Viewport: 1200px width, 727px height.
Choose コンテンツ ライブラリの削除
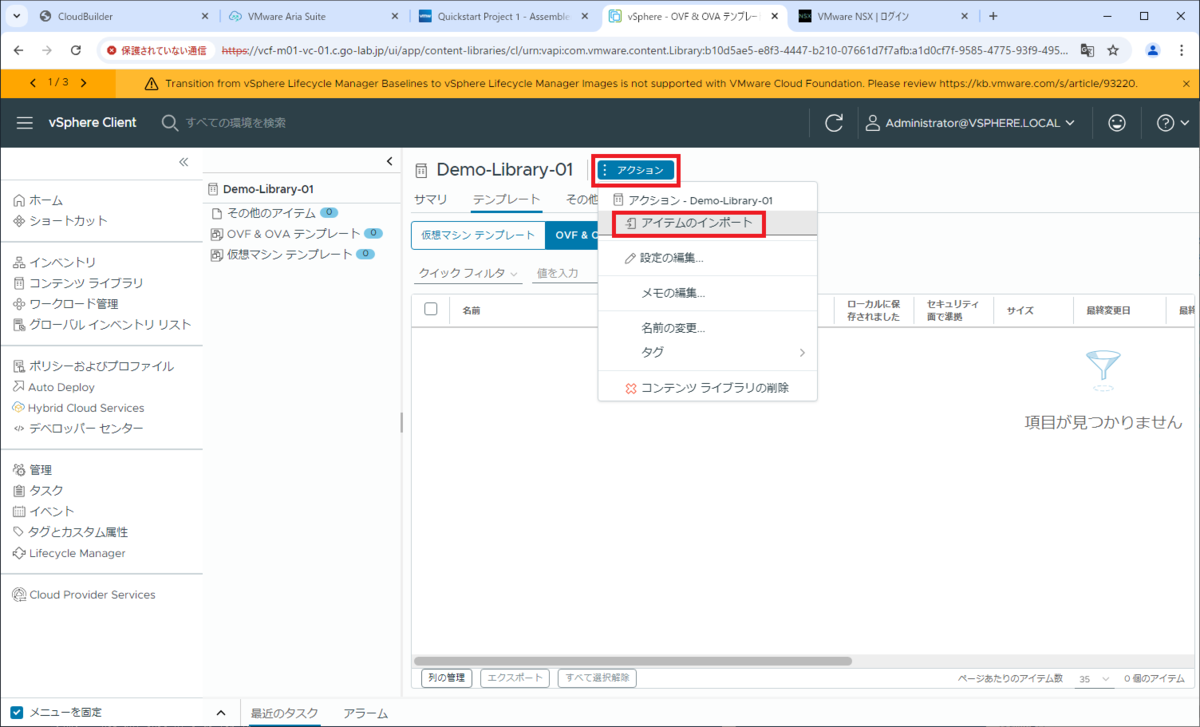708,388
